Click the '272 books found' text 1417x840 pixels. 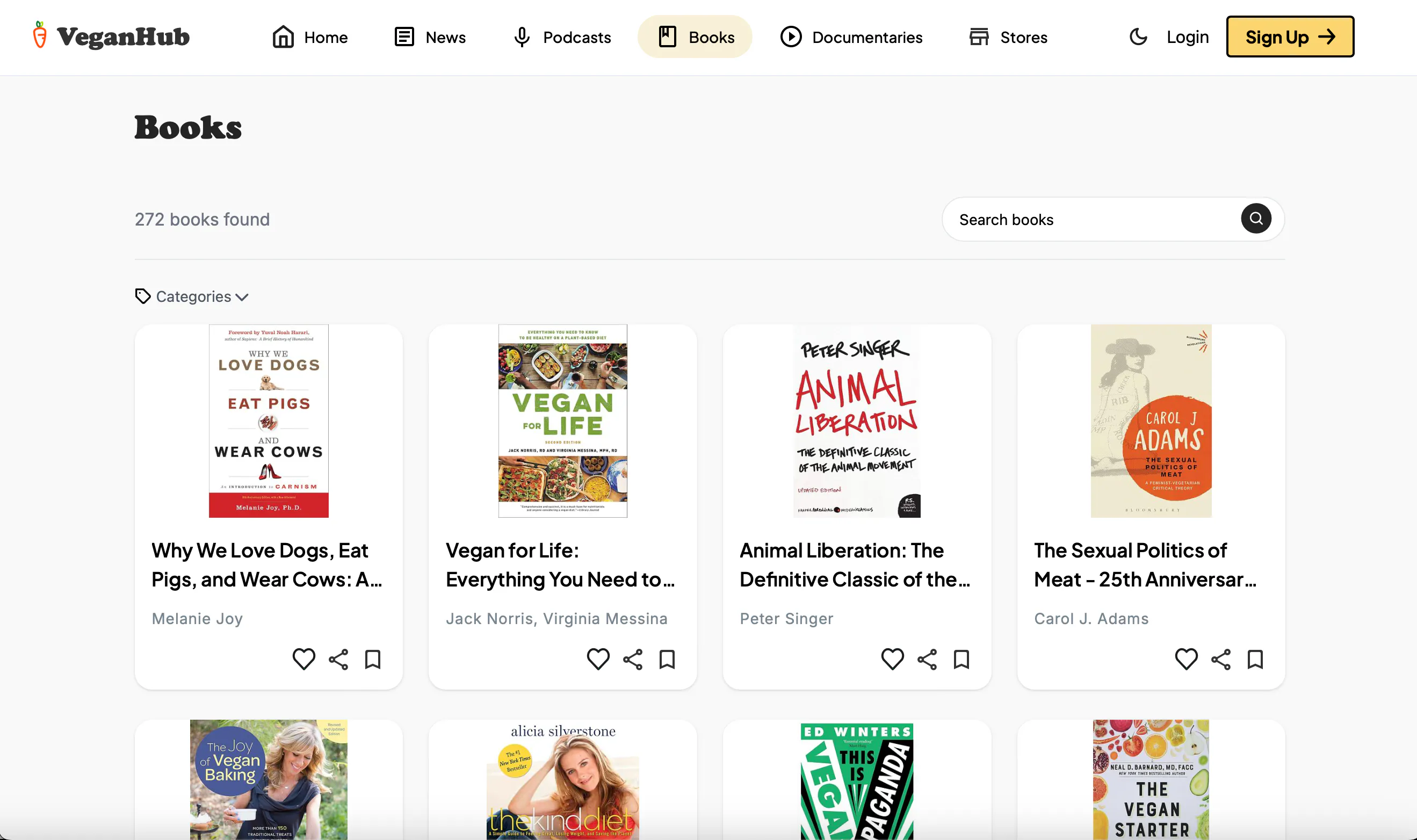click(x=202, y=219)
